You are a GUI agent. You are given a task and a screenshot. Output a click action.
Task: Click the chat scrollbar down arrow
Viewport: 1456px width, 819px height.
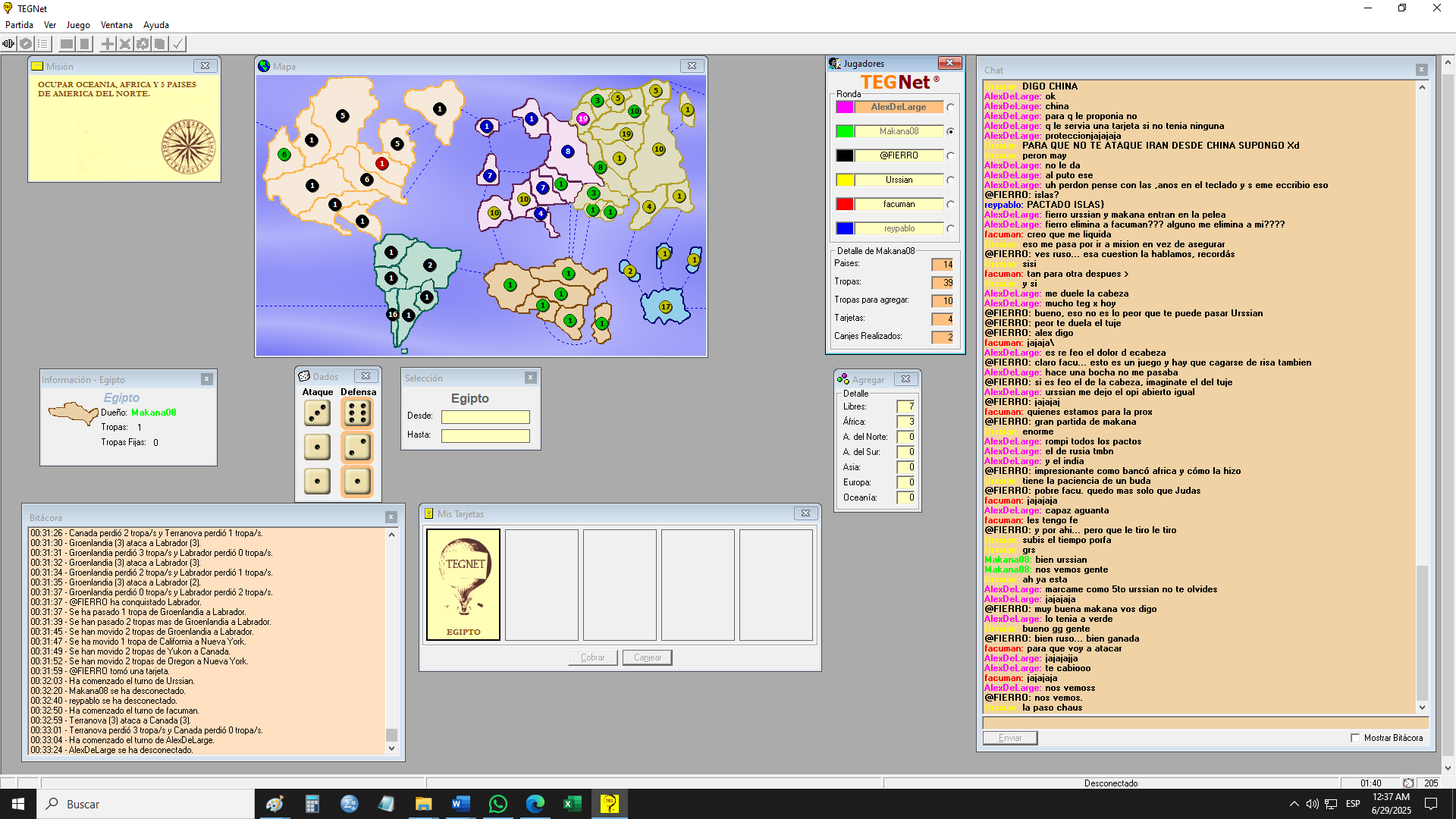tap(1422, 707)
